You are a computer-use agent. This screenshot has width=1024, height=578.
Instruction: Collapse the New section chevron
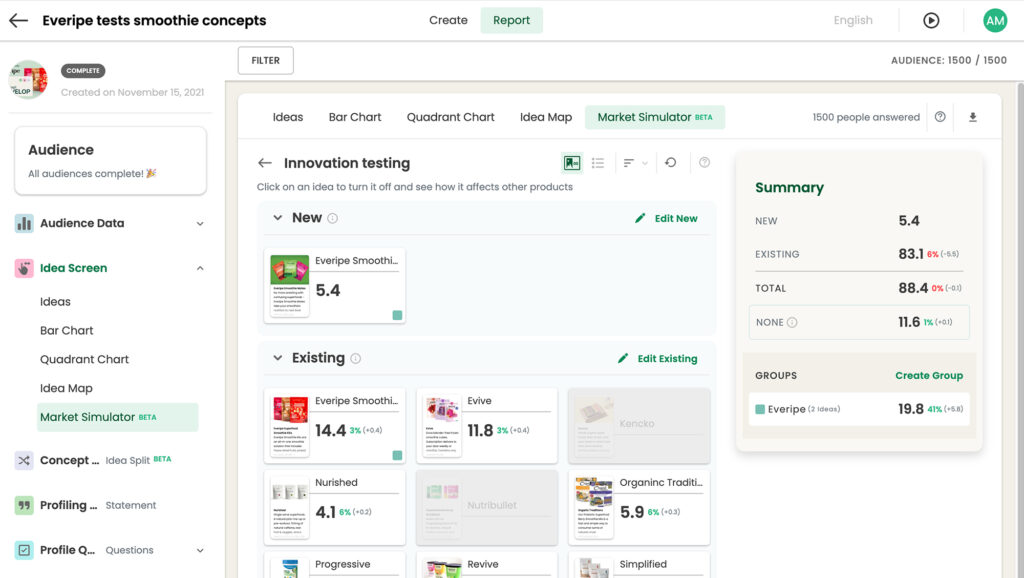[x=278, y=217]
